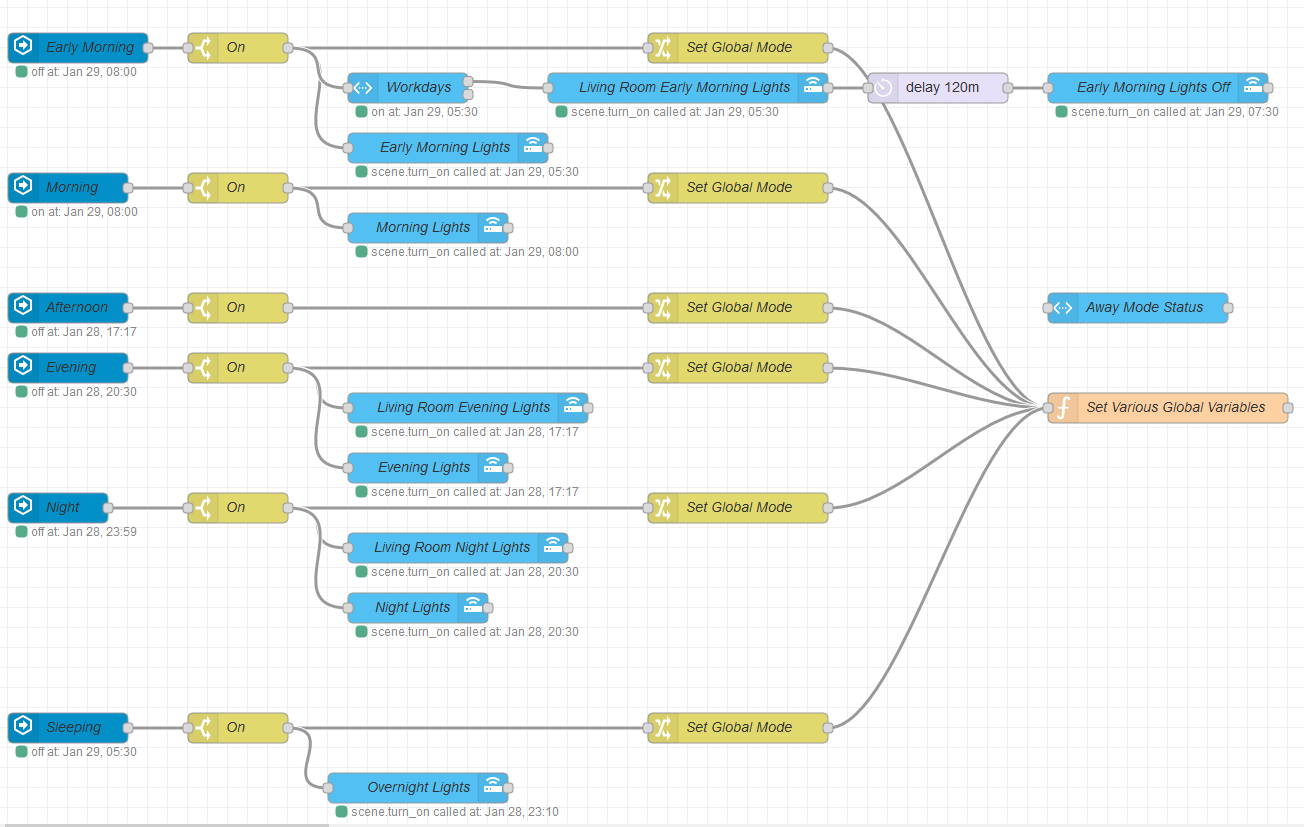Click the service icon on Living Room Night Lights

[553, 547]
